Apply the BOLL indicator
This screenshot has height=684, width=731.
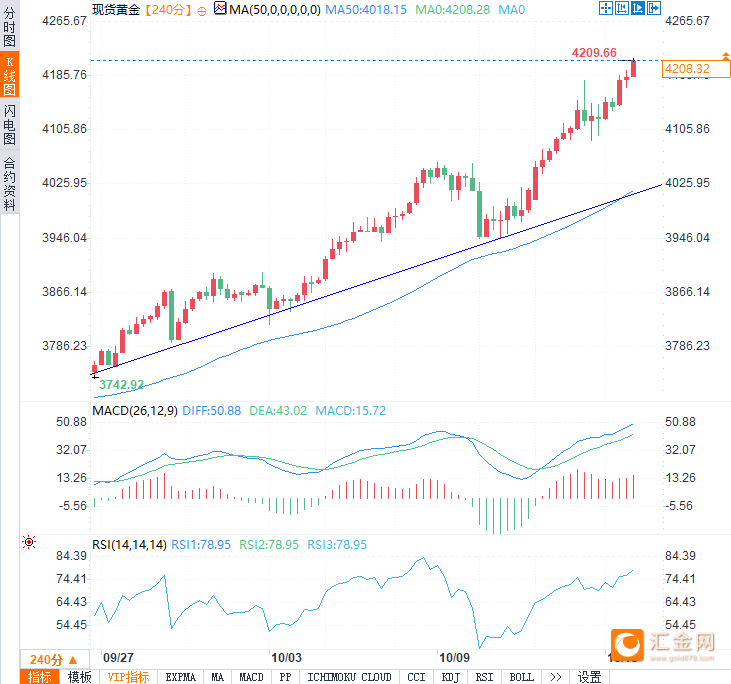[522, 677]
